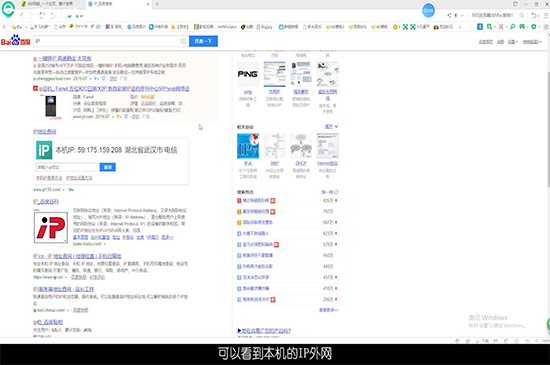
Task: Click the red iP encyclopedia thumbnail
Action: click(x=51, y=228)
